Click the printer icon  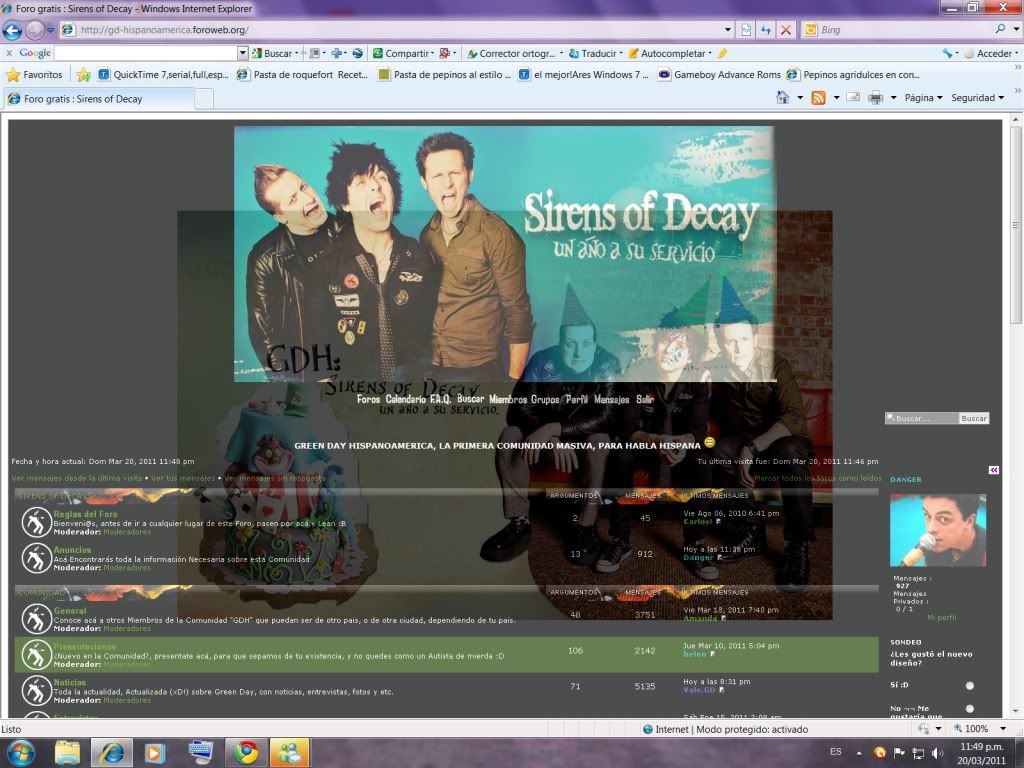pyautogui.click(x=876, y=98)
